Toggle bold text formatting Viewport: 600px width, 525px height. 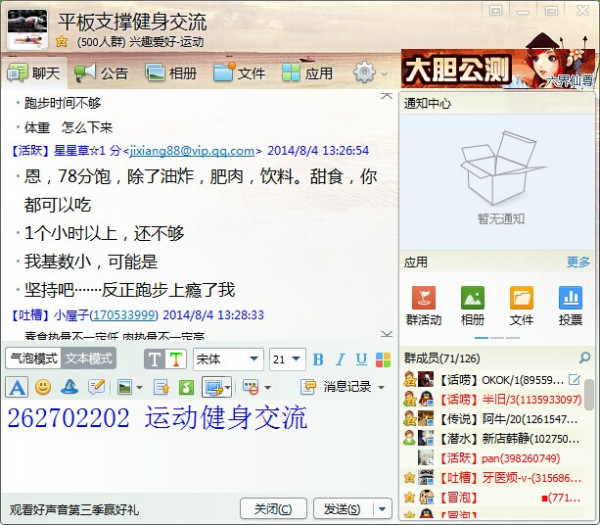[x=318, y=359]
